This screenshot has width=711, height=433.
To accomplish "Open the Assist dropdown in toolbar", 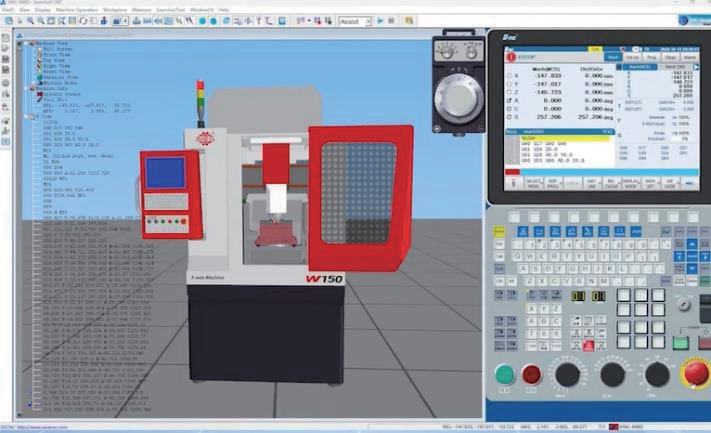I will (x=354, y=20).
